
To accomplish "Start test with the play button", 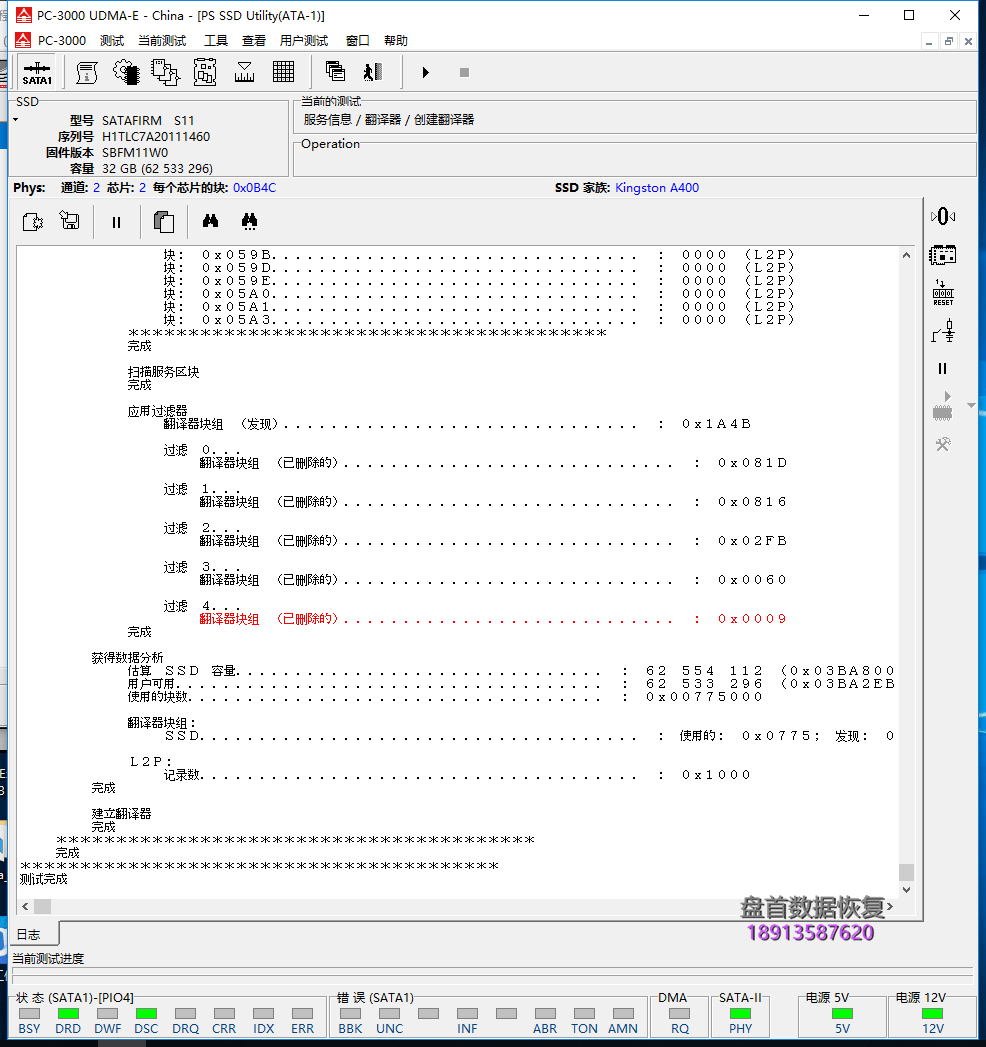I will click(x=425, y=72).
